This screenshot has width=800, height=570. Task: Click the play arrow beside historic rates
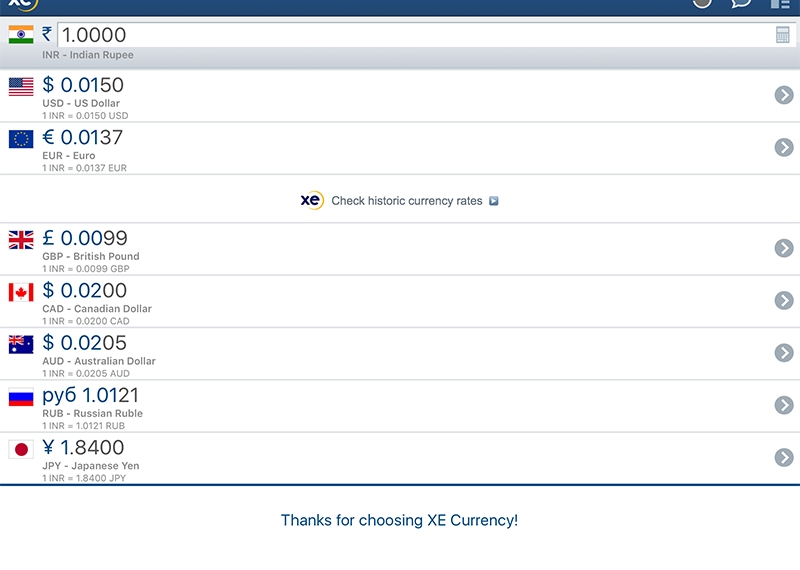click(x=493, y=201)
